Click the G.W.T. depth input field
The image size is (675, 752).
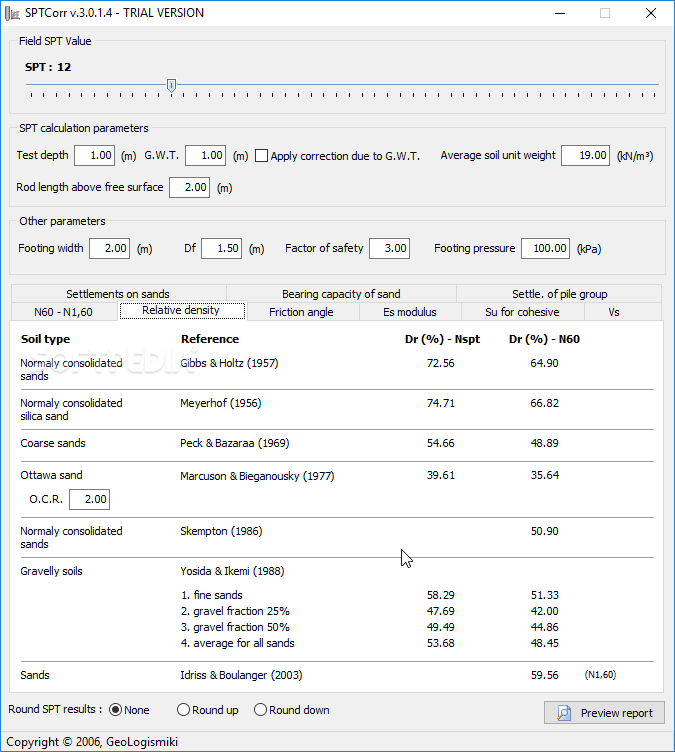pos(205,155)
